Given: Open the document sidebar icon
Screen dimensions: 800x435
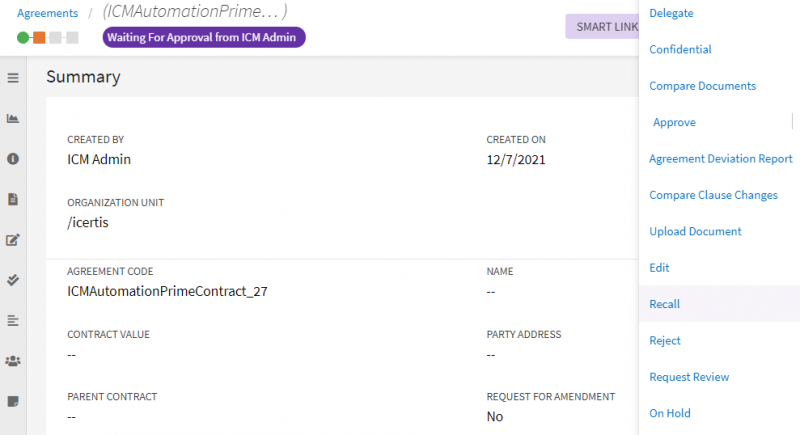Looking at the screenshot, I should 13,199.
